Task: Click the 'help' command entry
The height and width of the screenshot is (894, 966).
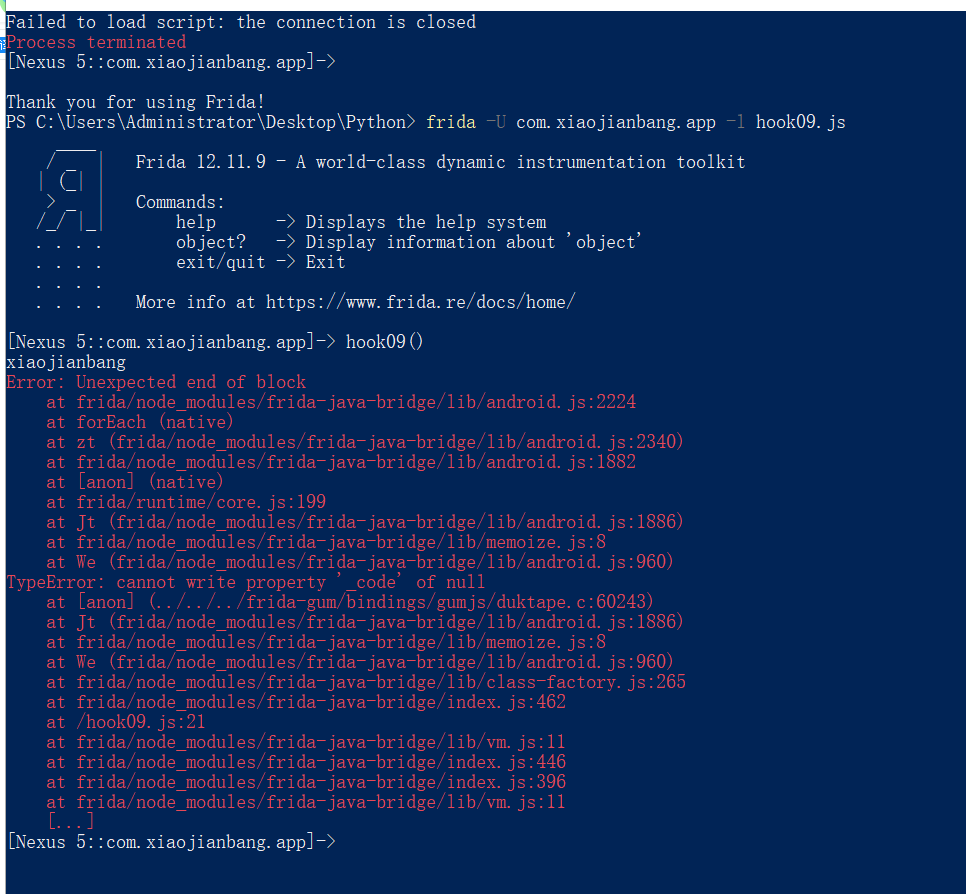Action: (196, 222)
